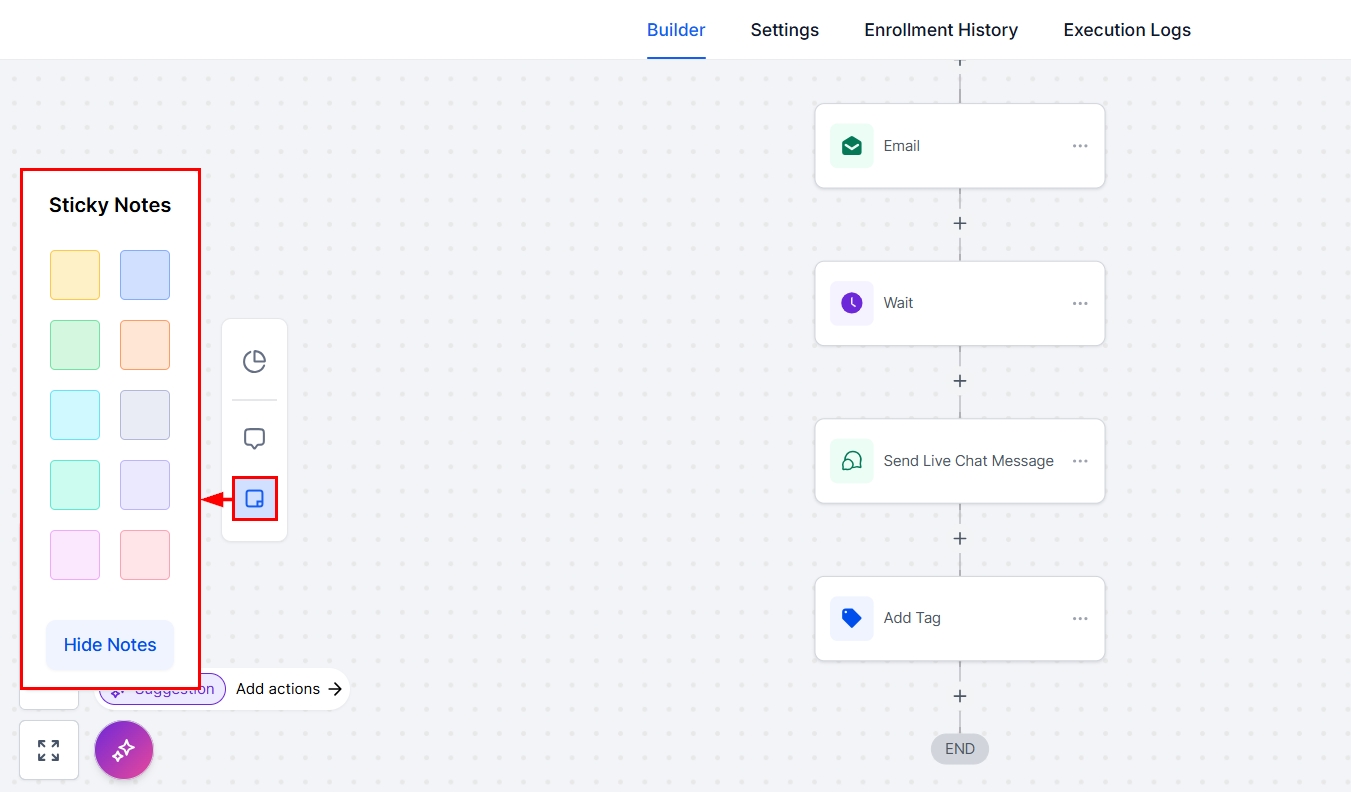Click the fullscreen expand icon

click(x=48, y=750)
